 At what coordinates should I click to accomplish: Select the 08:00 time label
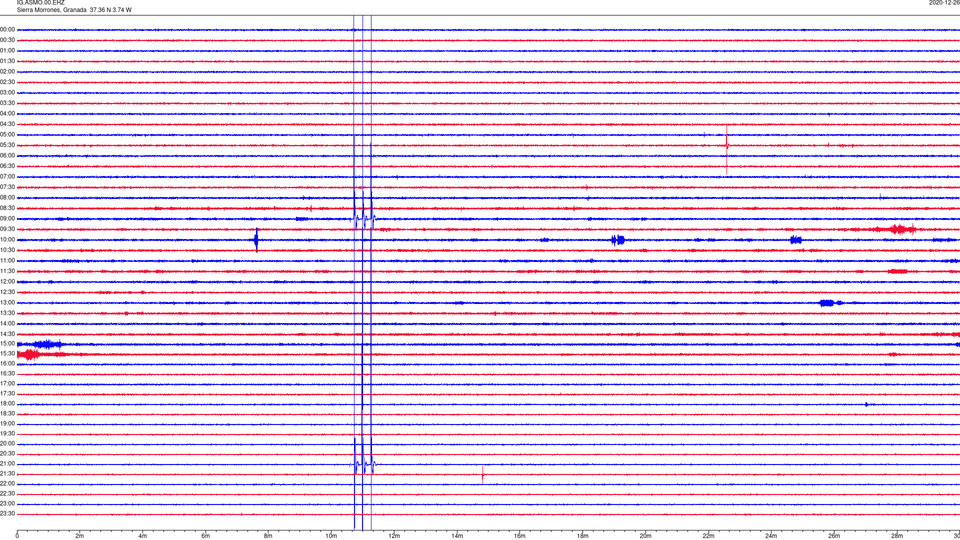point(7,198)
